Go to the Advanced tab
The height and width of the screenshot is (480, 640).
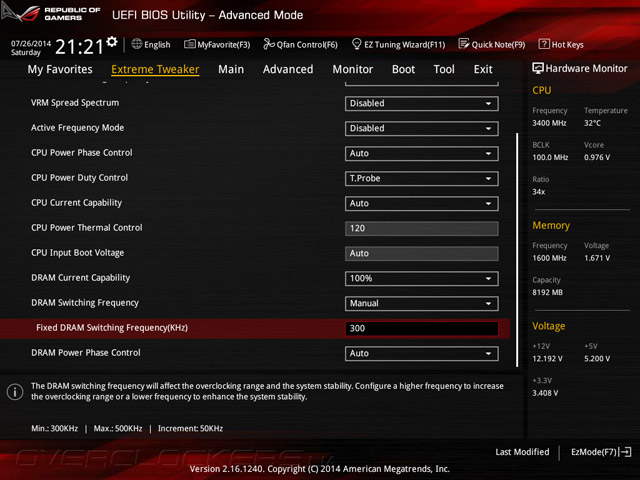coord(288,69)
